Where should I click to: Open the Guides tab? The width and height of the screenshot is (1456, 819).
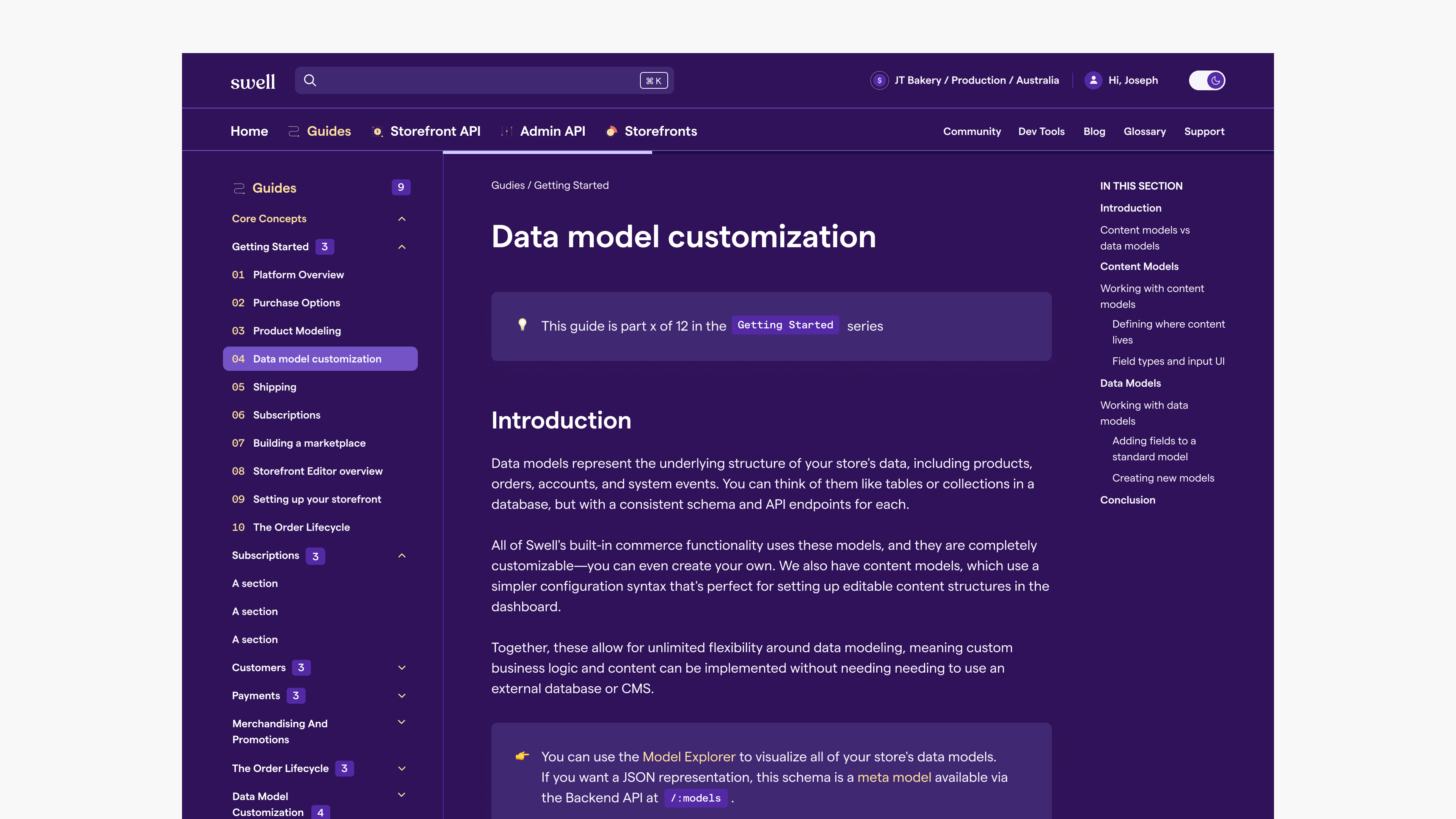(328, 131)
